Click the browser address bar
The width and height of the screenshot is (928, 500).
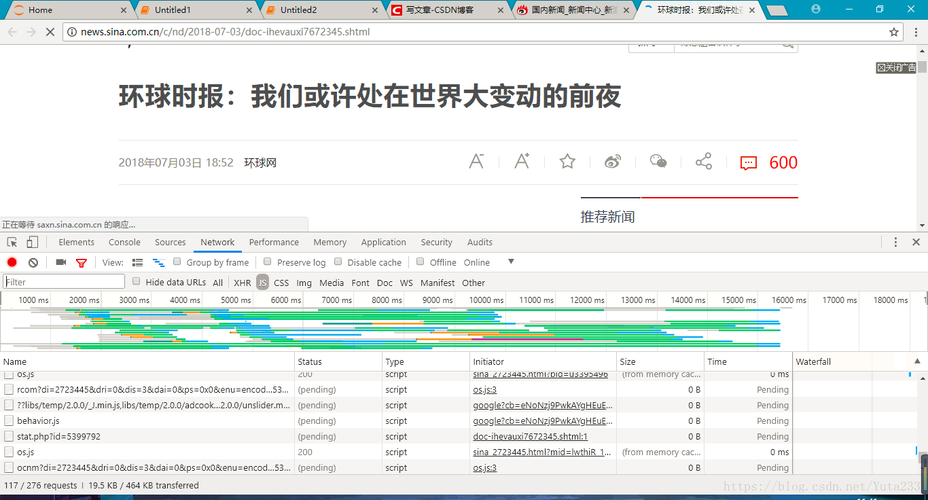(x=482, y=32)
